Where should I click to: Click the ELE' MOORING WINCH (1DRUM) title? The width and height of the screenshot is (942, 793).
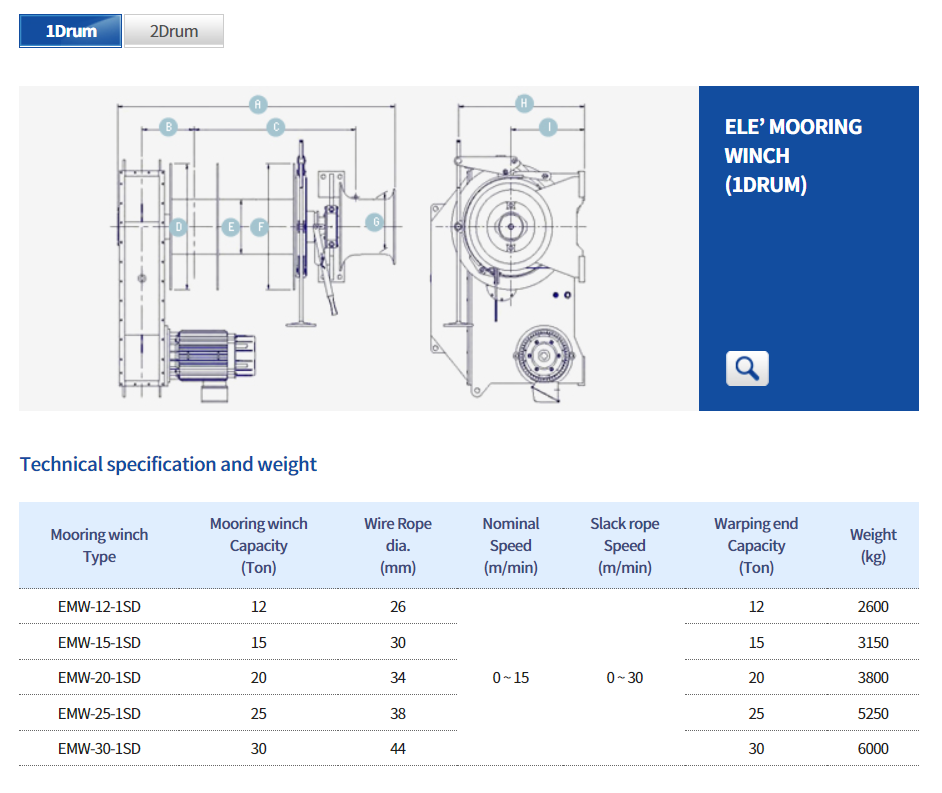pos(793,156)
